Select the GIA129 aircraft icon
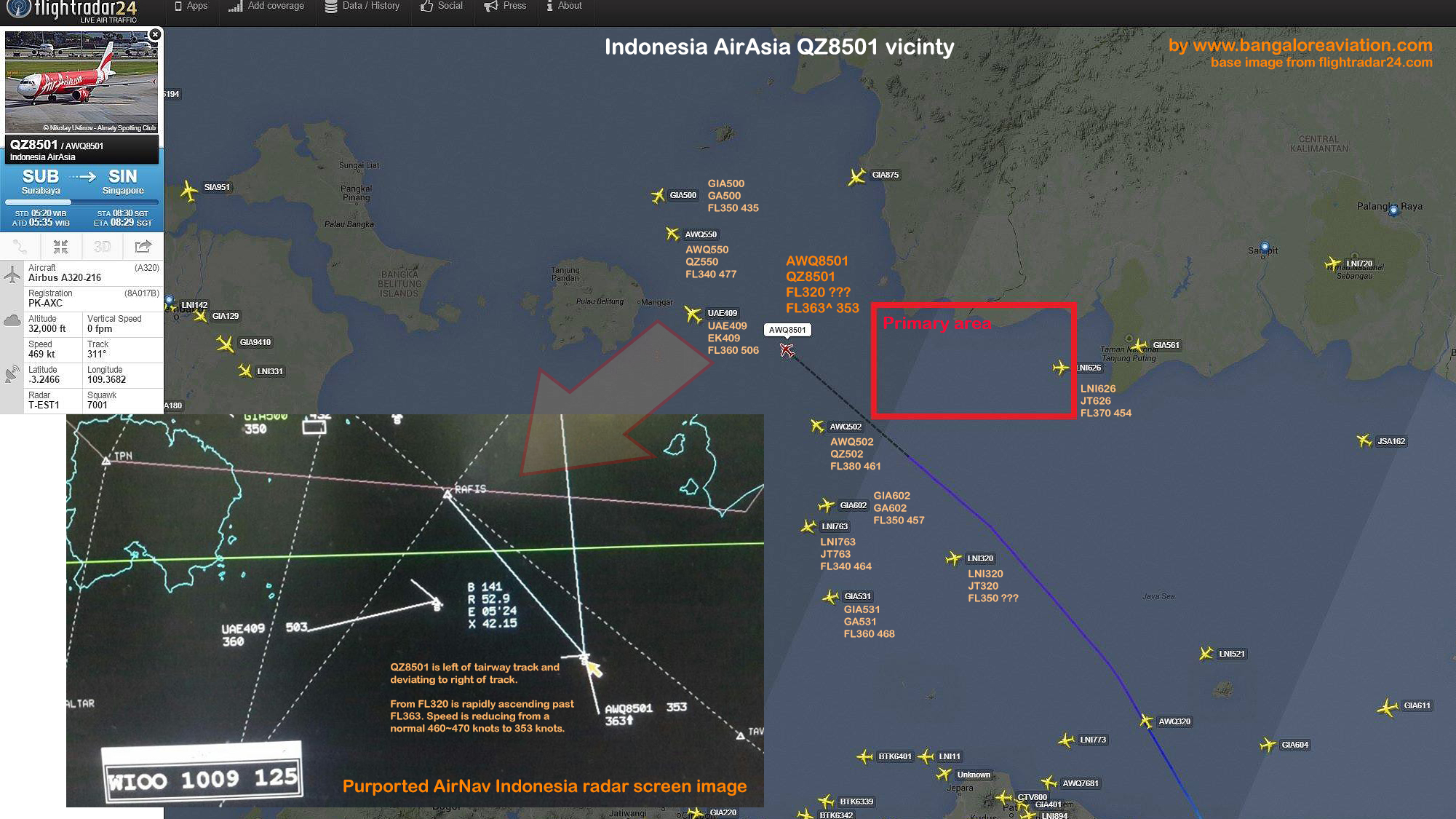The height and width of the screenshot is (819, 1456). coord(200,317)
